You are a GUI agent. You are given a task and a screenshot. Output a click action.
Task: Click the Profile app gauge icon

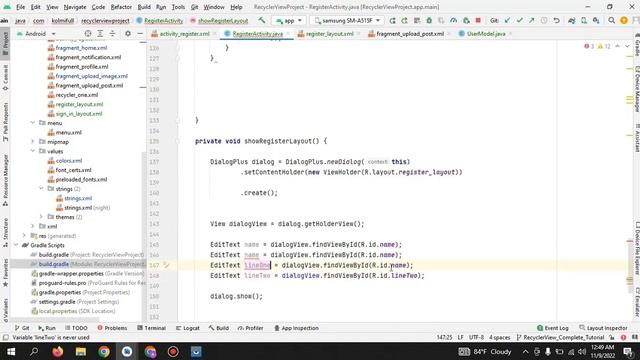[x=453, y=20]
